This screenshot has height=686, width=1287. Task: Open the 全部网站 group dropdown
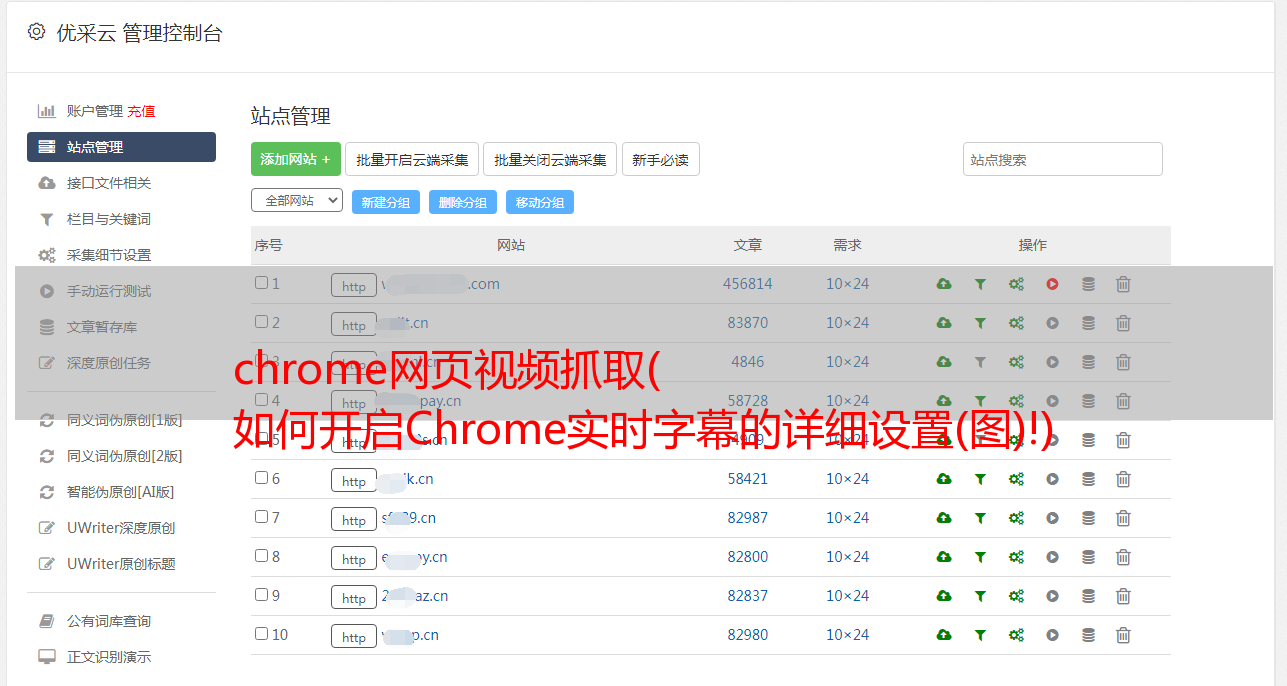click(x=297, y=200)
